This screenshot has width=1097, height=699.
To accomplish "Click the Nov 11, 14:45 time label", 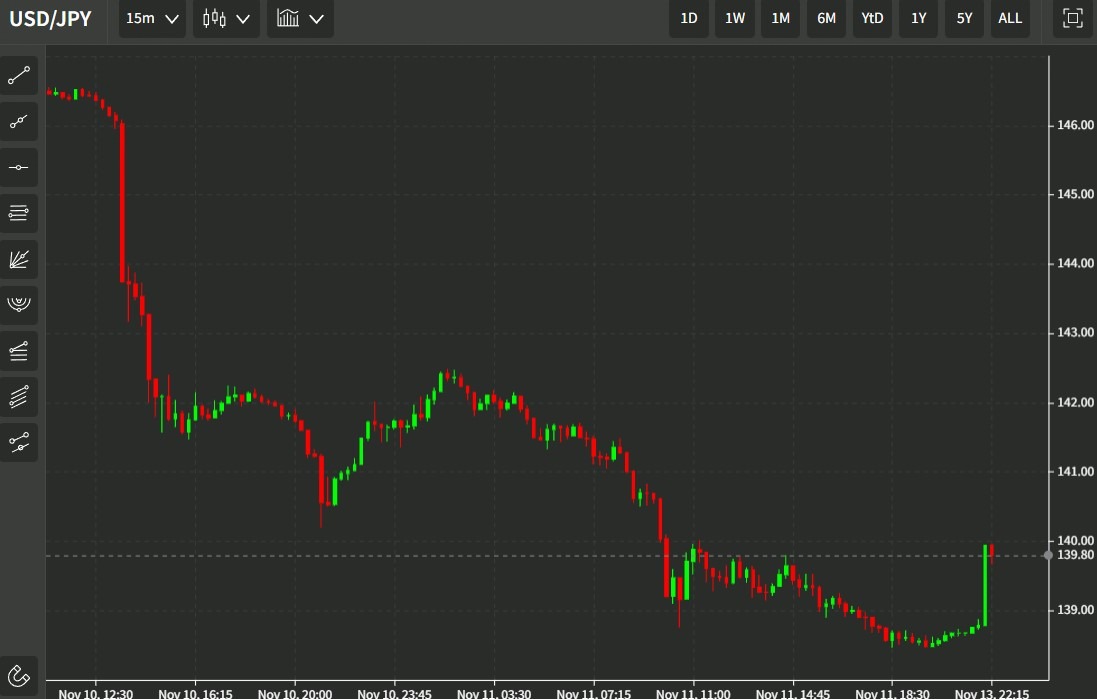I will coord(793,693).
